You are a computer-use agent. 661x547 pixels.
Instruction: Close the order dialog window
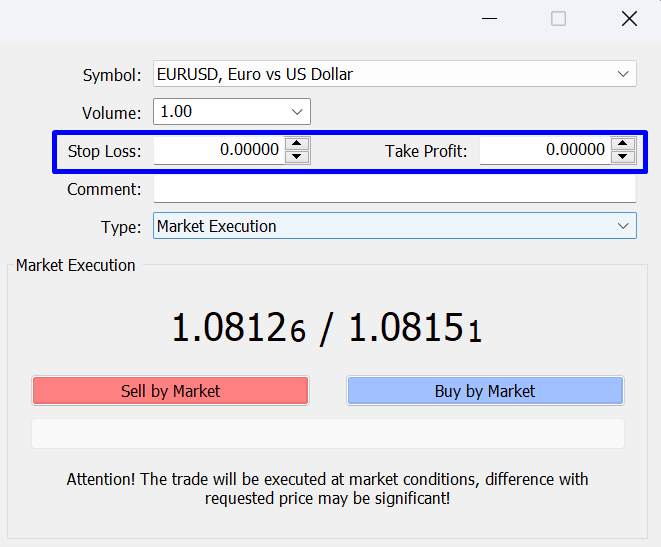click(x=629, y=19)
